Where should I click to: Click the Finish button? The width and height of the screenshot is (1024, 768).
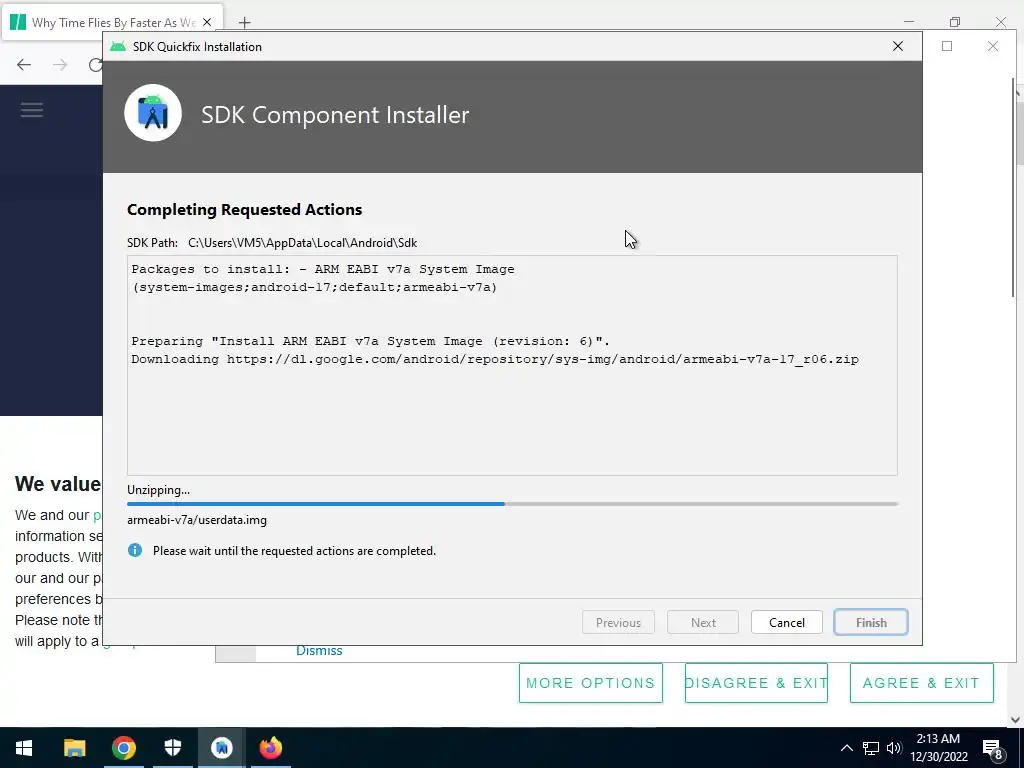[871, 622]
